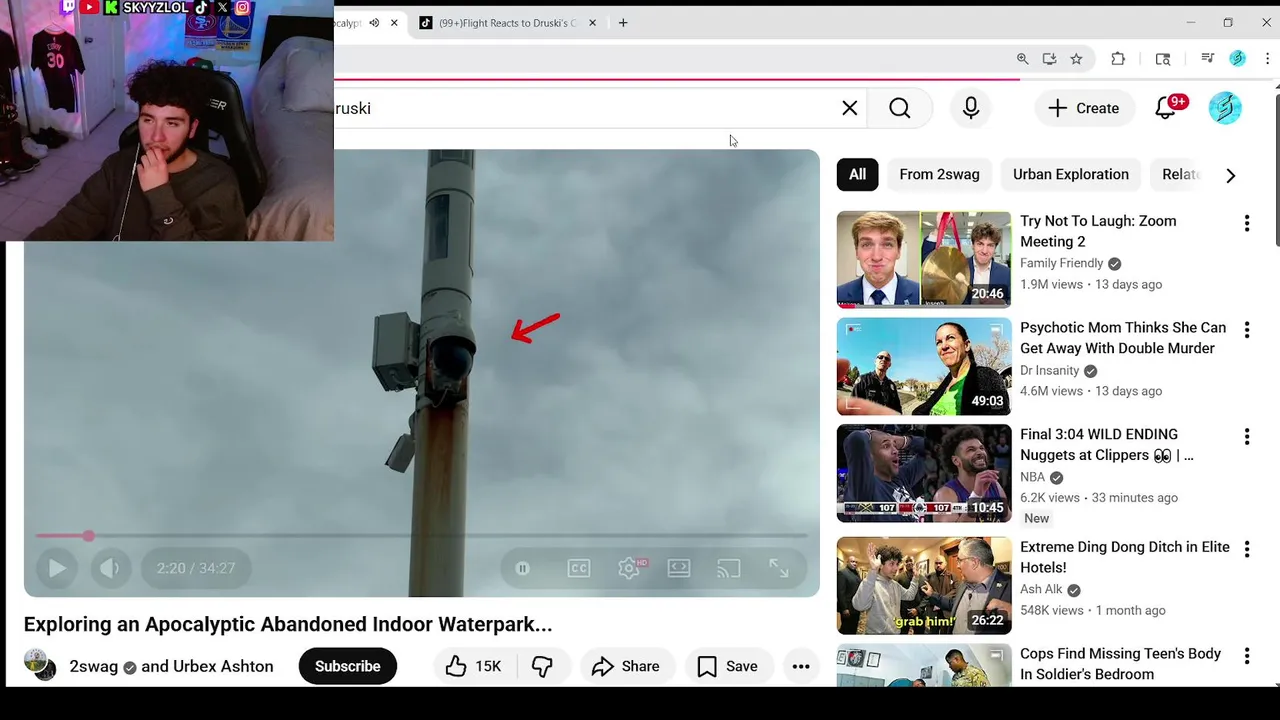Open the Ash Alk channel link

click(x=1041, y=589)
